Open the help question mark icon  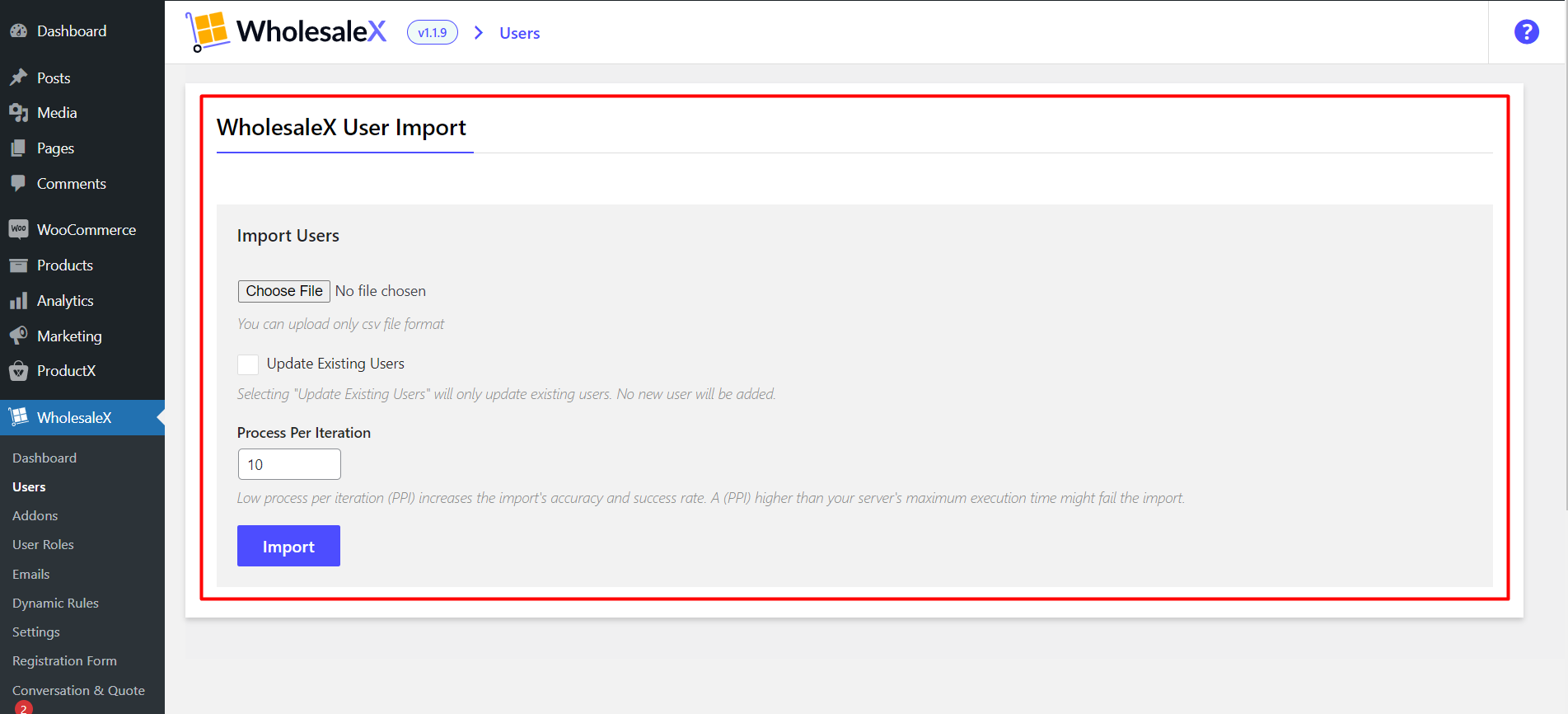click(1526, 32)
